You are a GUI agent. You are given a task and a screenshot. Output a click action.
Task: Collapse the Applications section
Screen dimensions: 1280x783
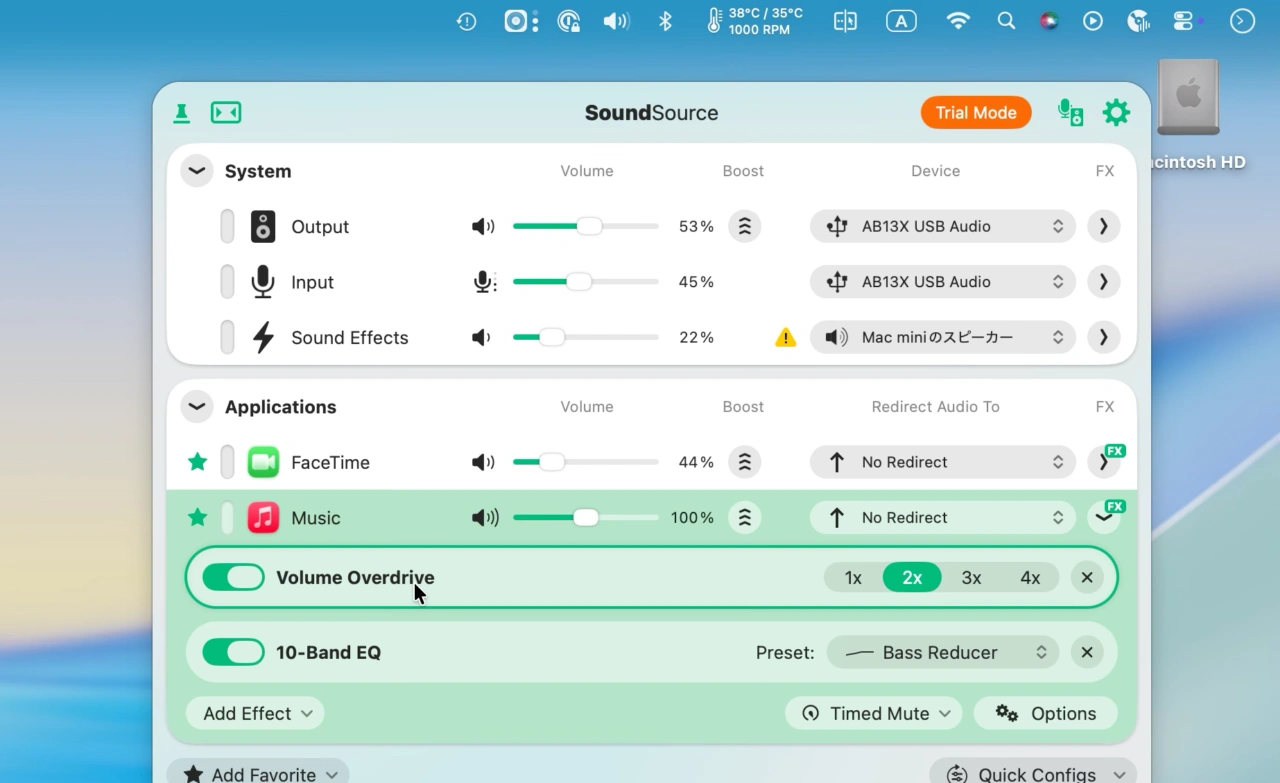point(197,407)
